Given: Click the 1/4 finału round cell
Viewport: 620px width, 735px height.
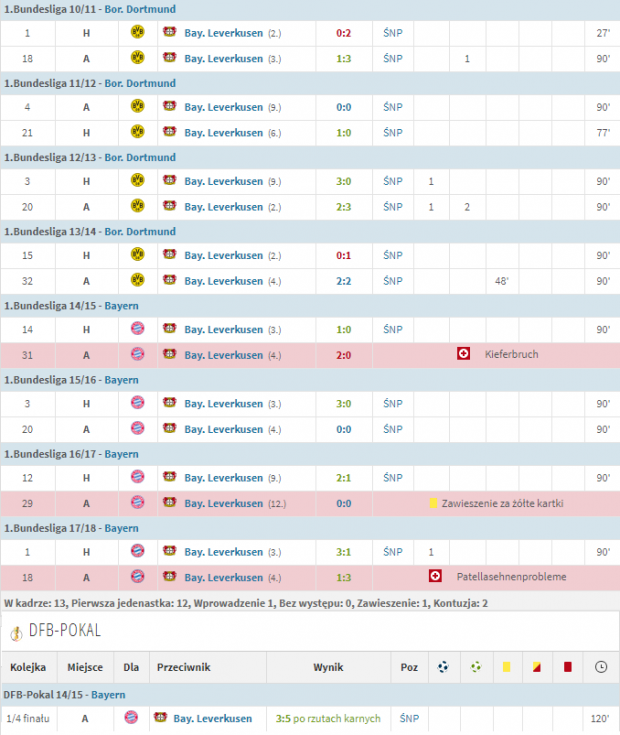Looking at the screenshot, I should (28, 718).
